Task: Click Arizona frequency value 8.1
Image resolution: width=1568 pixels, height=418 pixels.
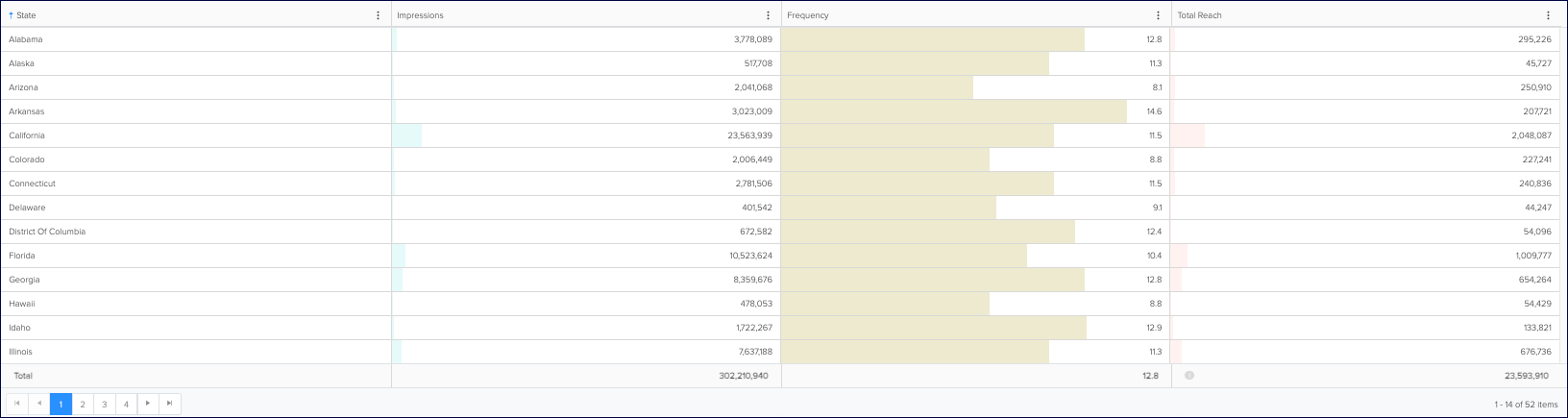Action: click(1157, 87)
